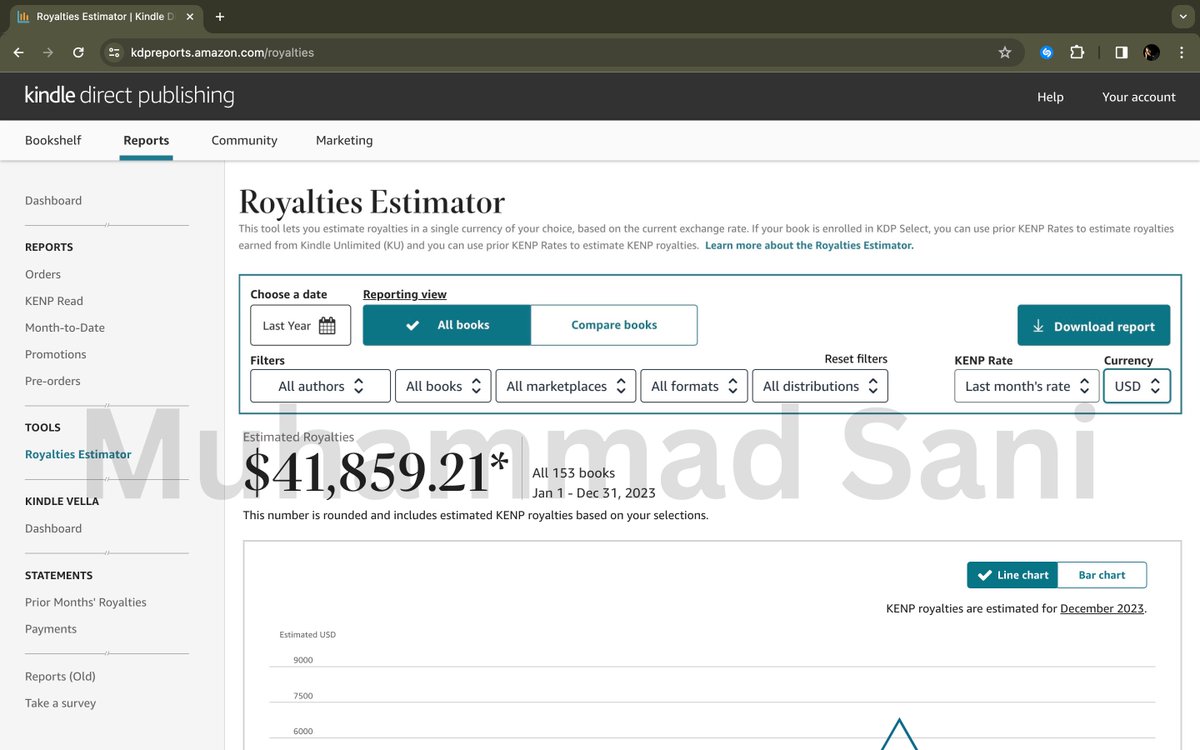The width and height of the screenshot is (1200, 750).
Task: Open the browser extensions puzzle icon
Action: pyautogui.click(x=1077, y=52)
